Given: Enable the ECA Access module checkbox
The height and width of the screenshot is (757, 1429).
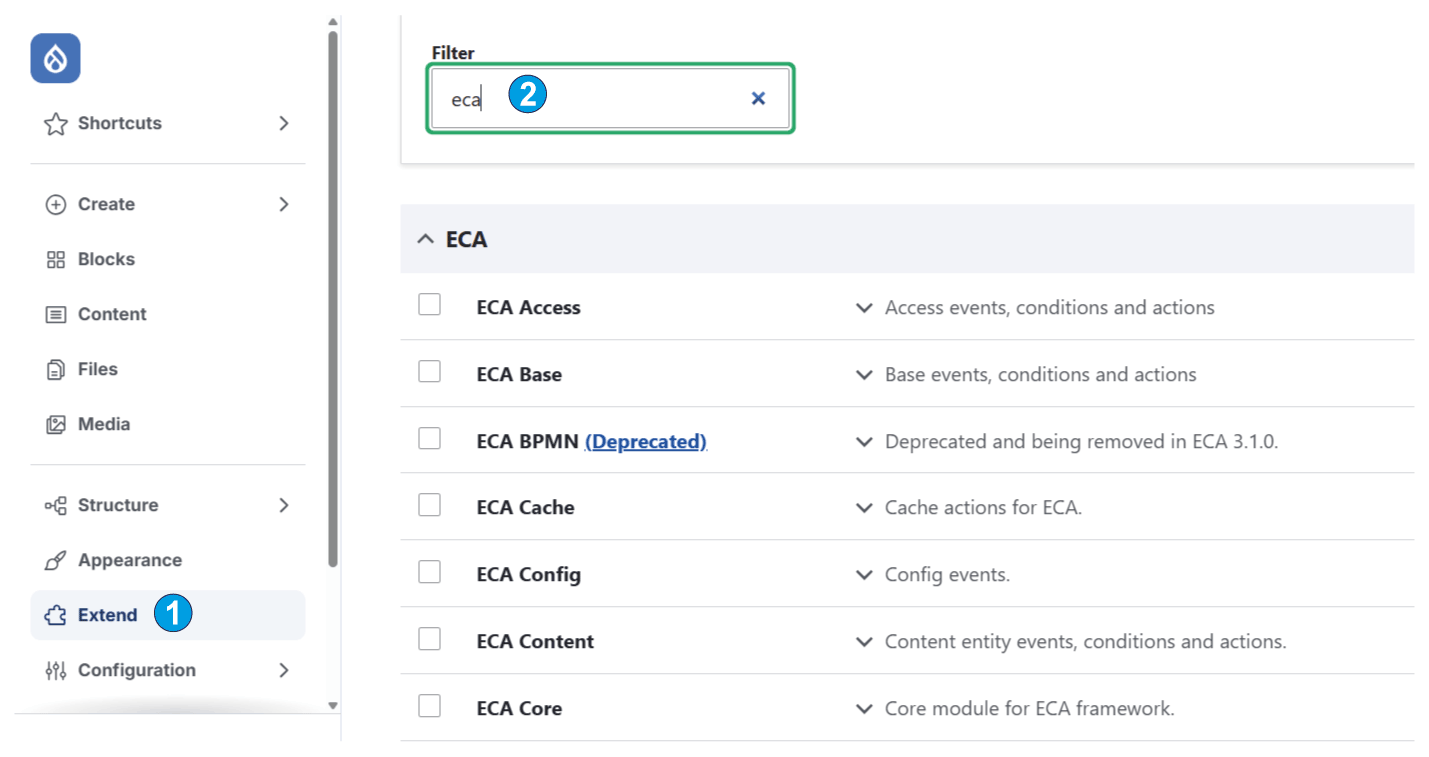Looking at the screenshot, I should (429, 305).
